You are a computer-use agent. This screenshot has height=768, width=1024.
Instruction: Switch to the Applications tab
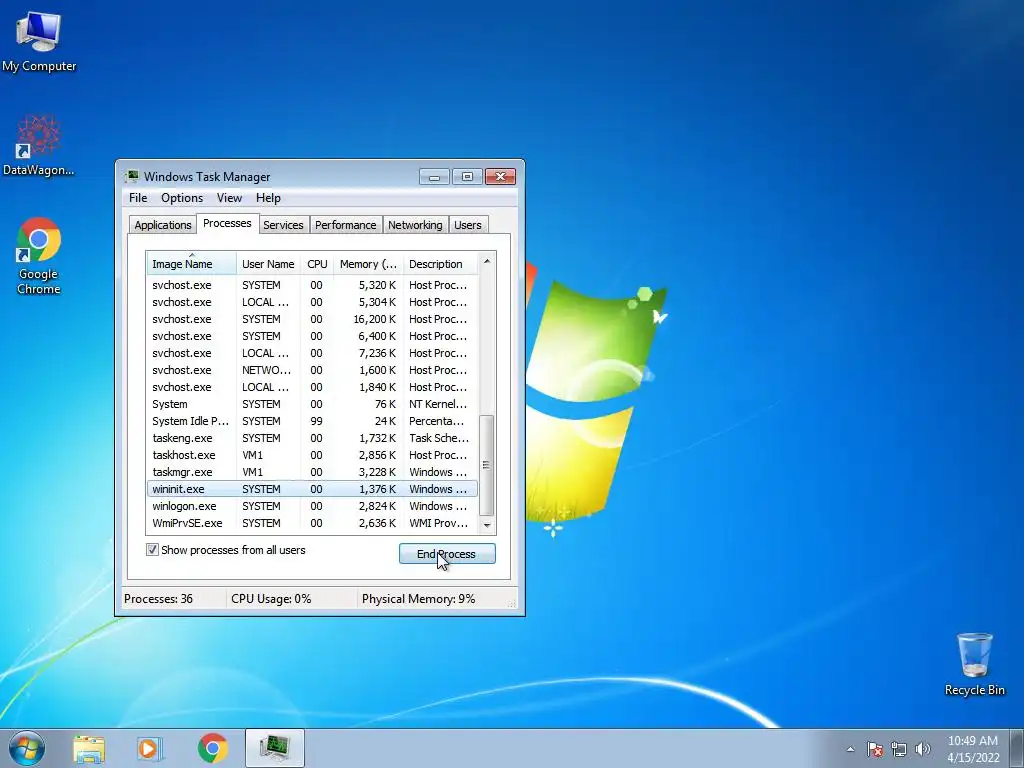tap(163, 225)
